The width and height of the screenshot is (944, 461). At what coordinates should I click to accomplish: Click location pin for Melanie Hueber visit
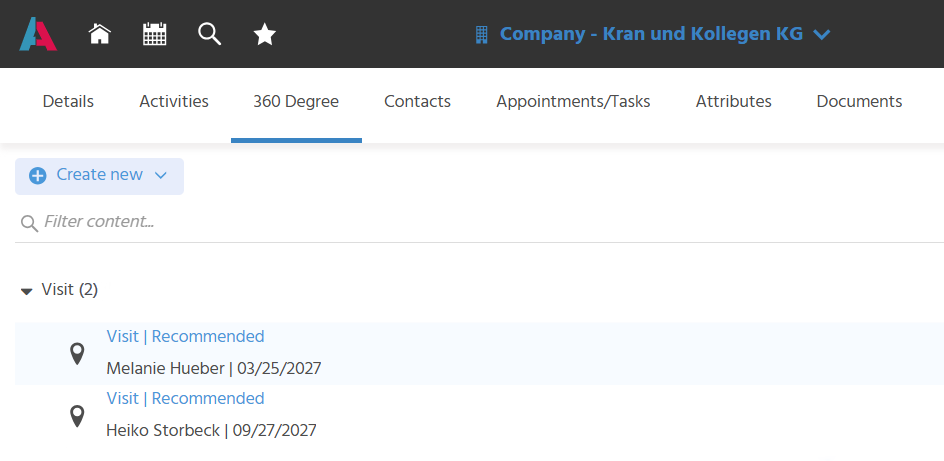(77, 354)
